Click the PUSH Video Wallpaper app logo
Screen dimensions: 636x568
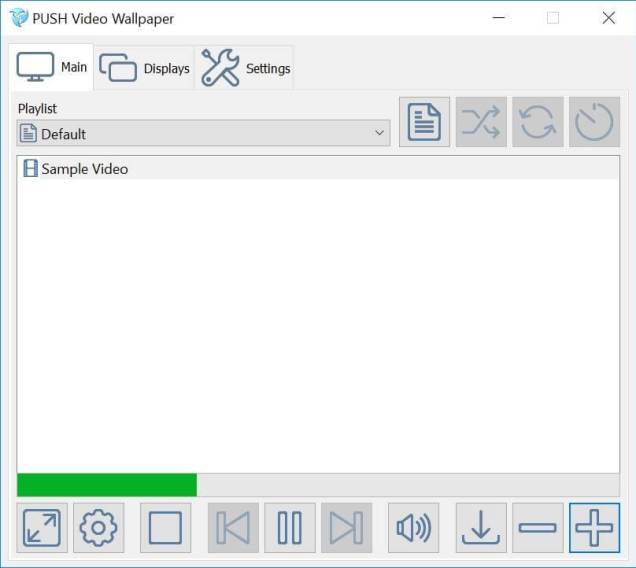[19, 17]
